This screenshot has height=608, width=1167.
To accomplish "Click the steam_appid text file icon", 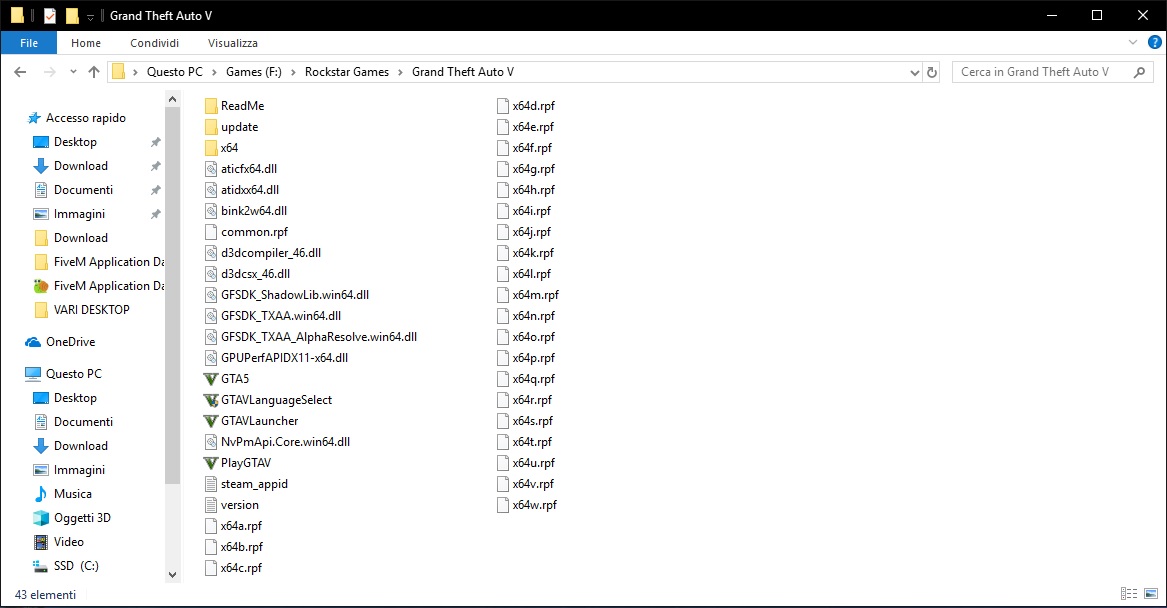I will click(x=211, y=484).
